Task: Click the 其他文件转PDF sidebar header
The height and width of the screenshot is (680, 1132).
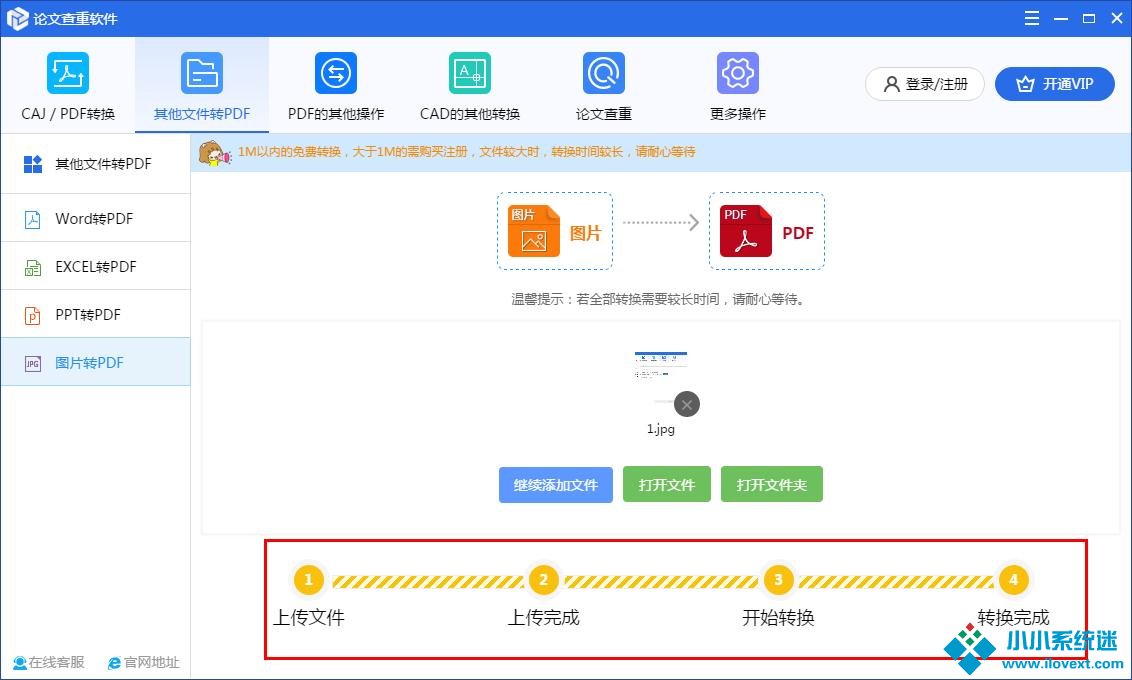Action: pyautogui.click(x=94, y=164)
